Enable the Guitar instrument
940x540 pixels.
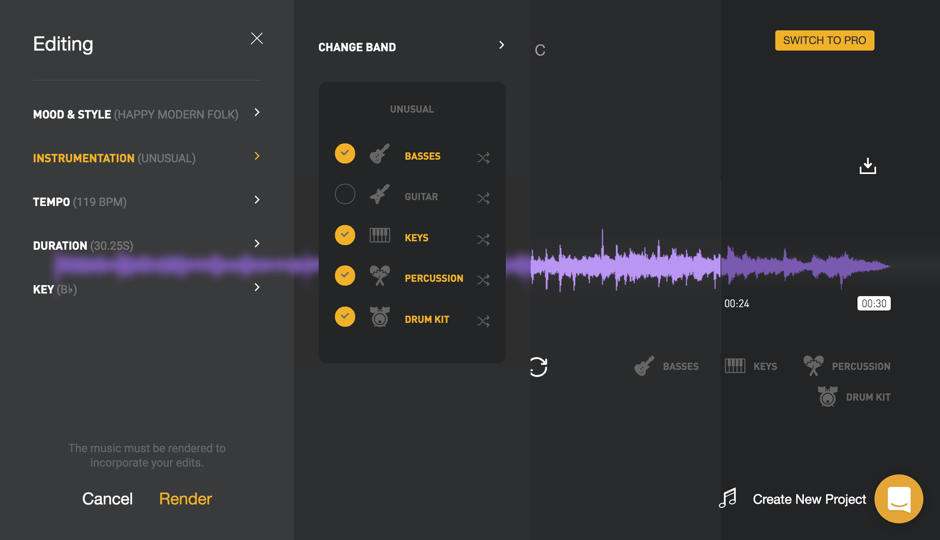(345, 194)
